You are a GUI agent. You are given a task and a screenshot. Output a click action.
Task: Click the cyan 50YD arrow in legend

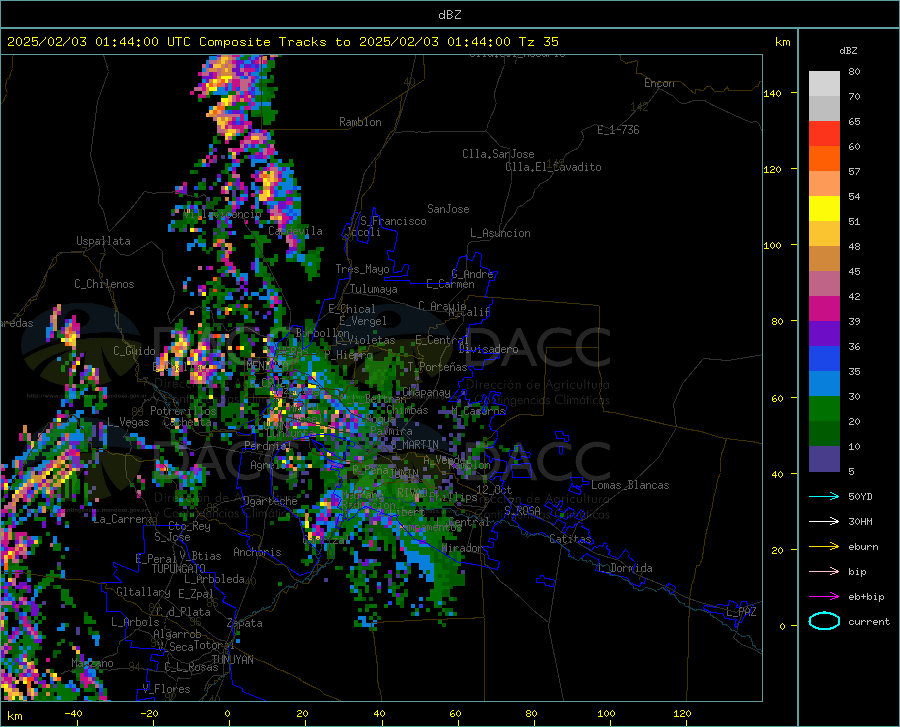824,496
